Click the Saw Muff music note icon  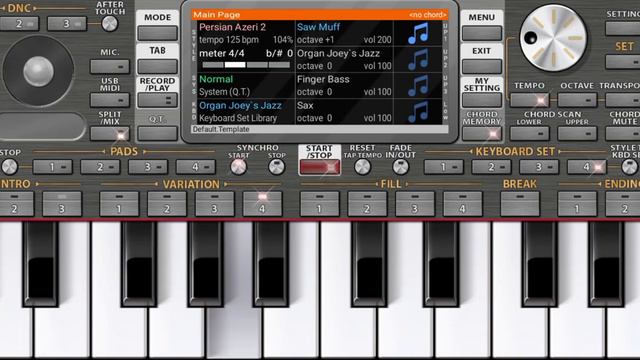tap(418, 33)
